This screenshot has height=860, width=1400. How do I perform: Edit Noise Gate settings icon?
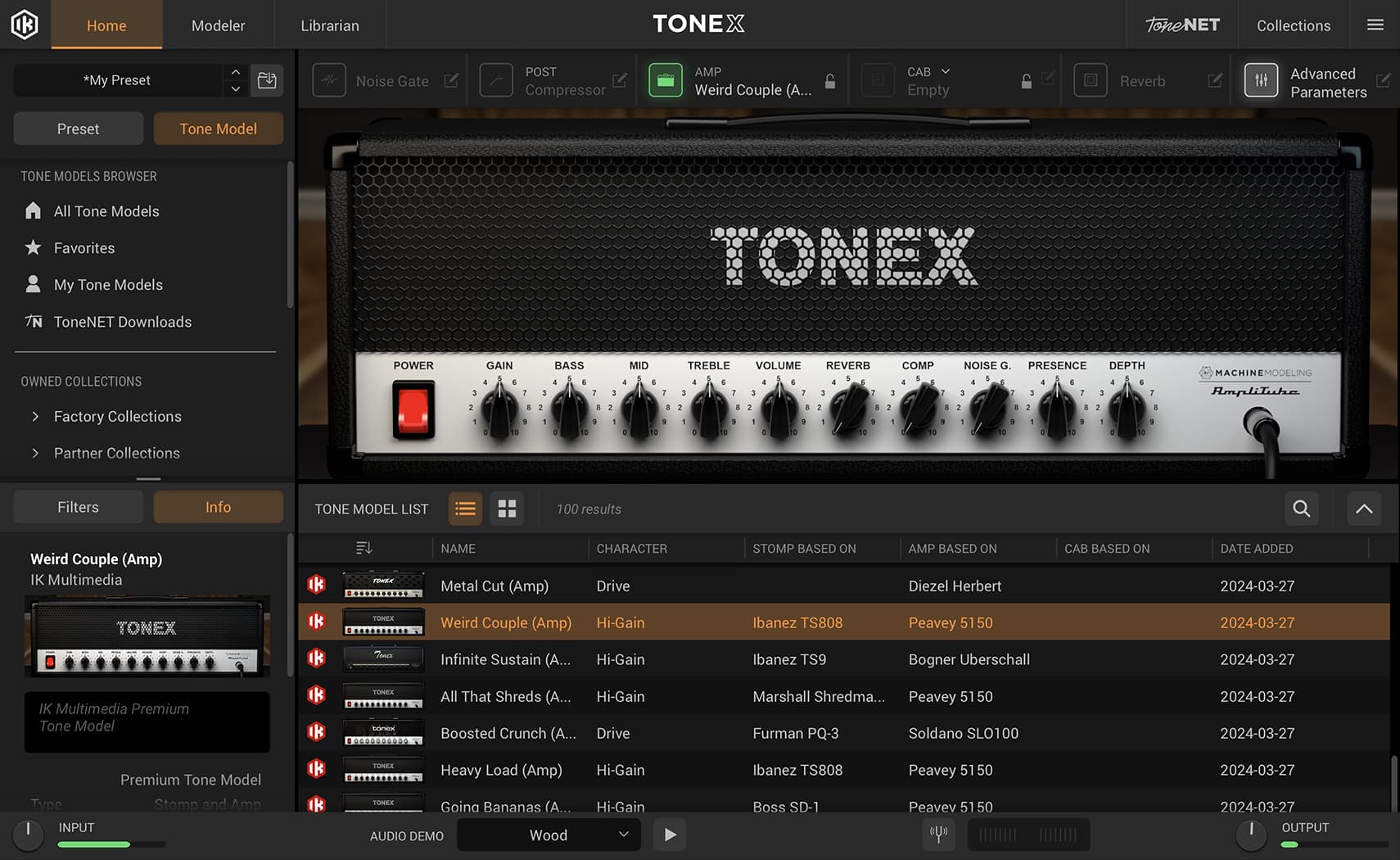[x=451, y=80]
